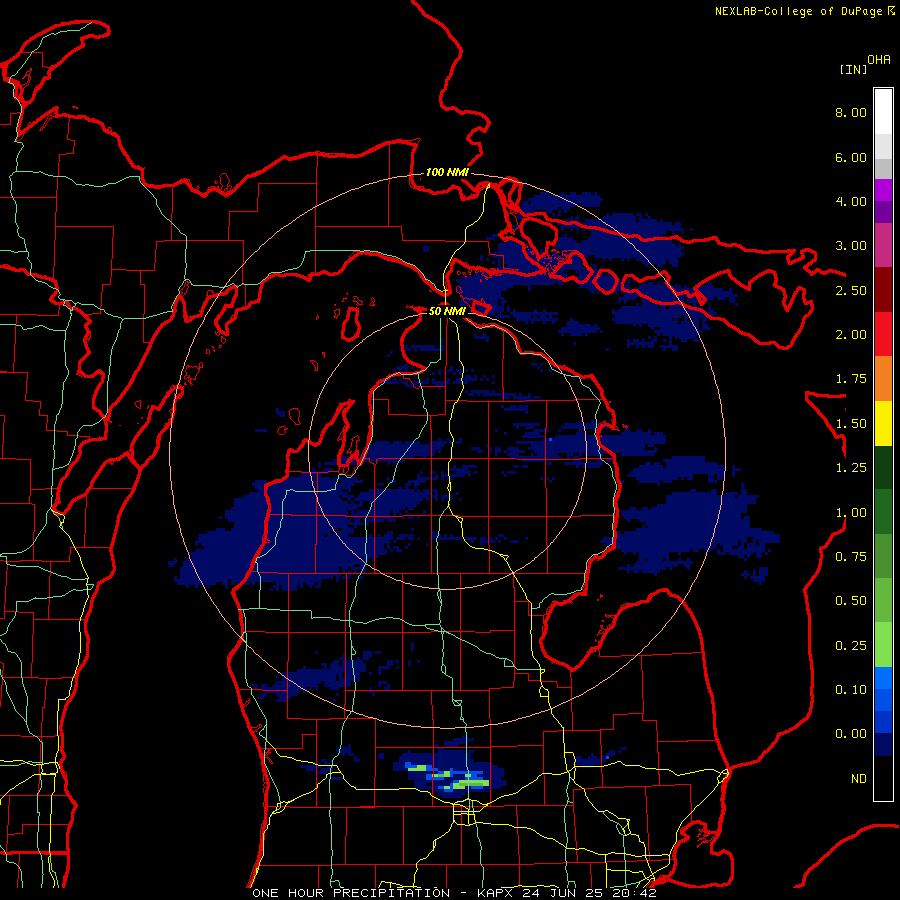Click the 1.50 legend value
900x900 pixels.
pos(851,424)
